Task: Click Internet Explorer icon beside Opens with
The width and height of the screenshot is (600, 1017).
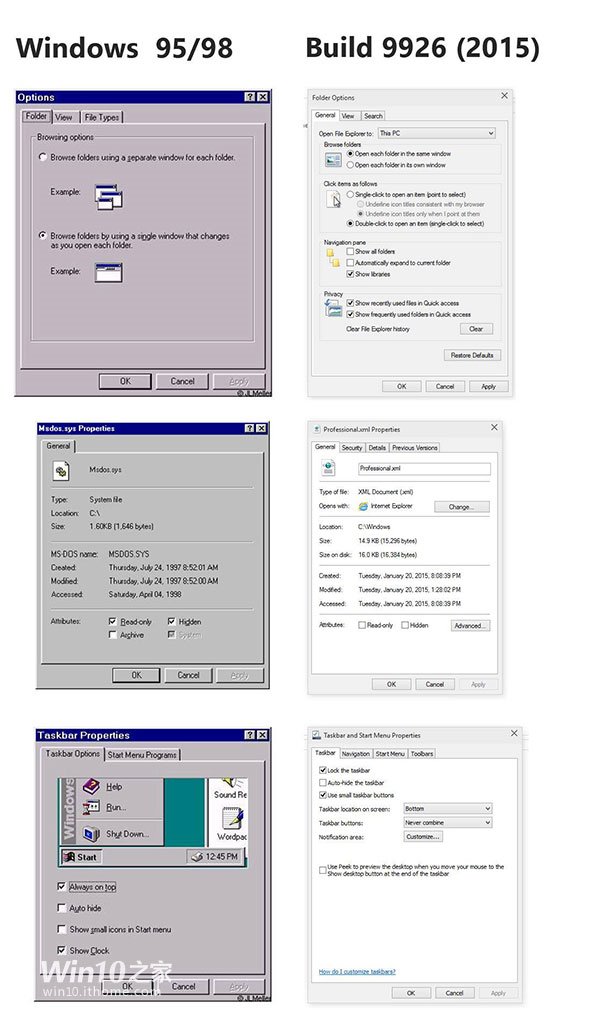Action: point(363,507)
